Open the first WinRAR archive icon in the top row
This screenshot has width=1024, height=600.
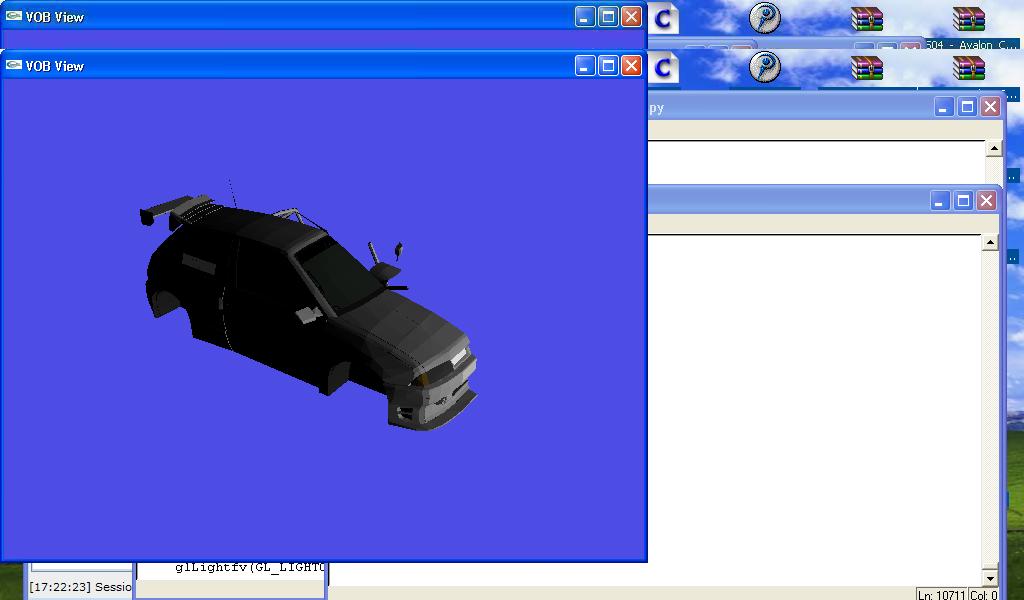(x=867, y=19)
